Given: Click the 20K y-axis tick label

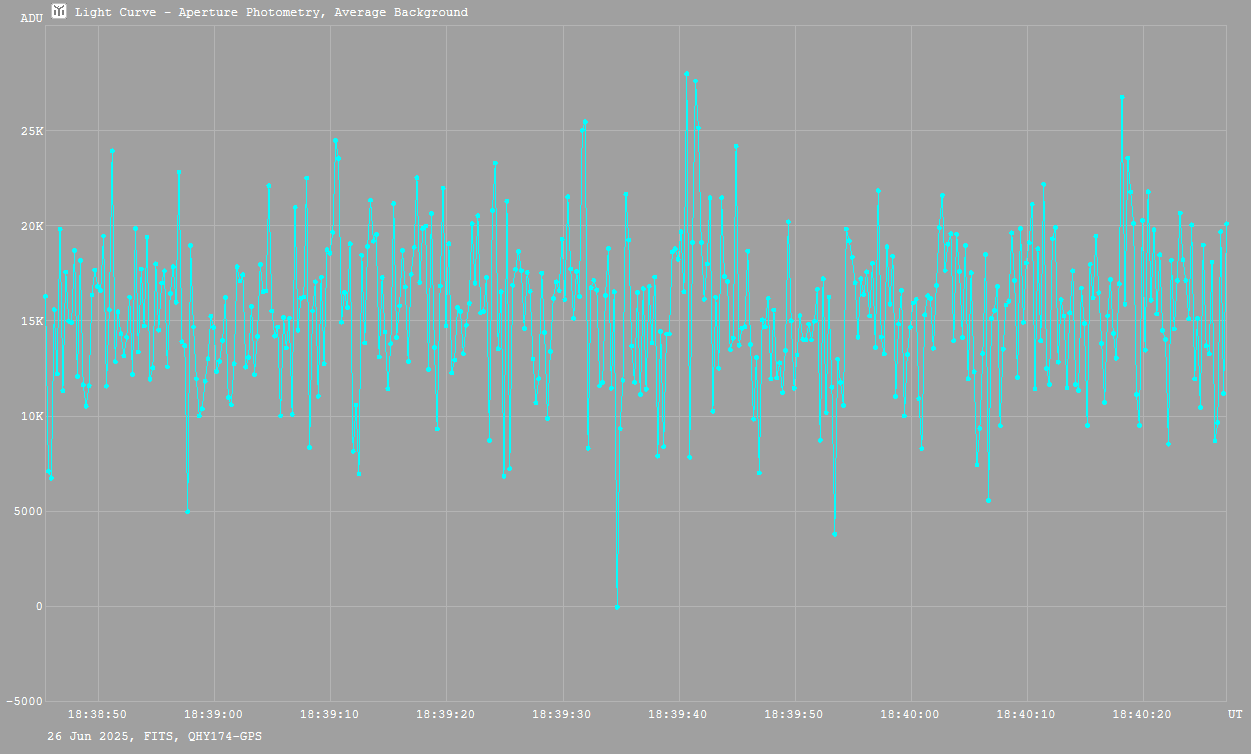Looking at the screenshot, I should (x=31, y=226).
